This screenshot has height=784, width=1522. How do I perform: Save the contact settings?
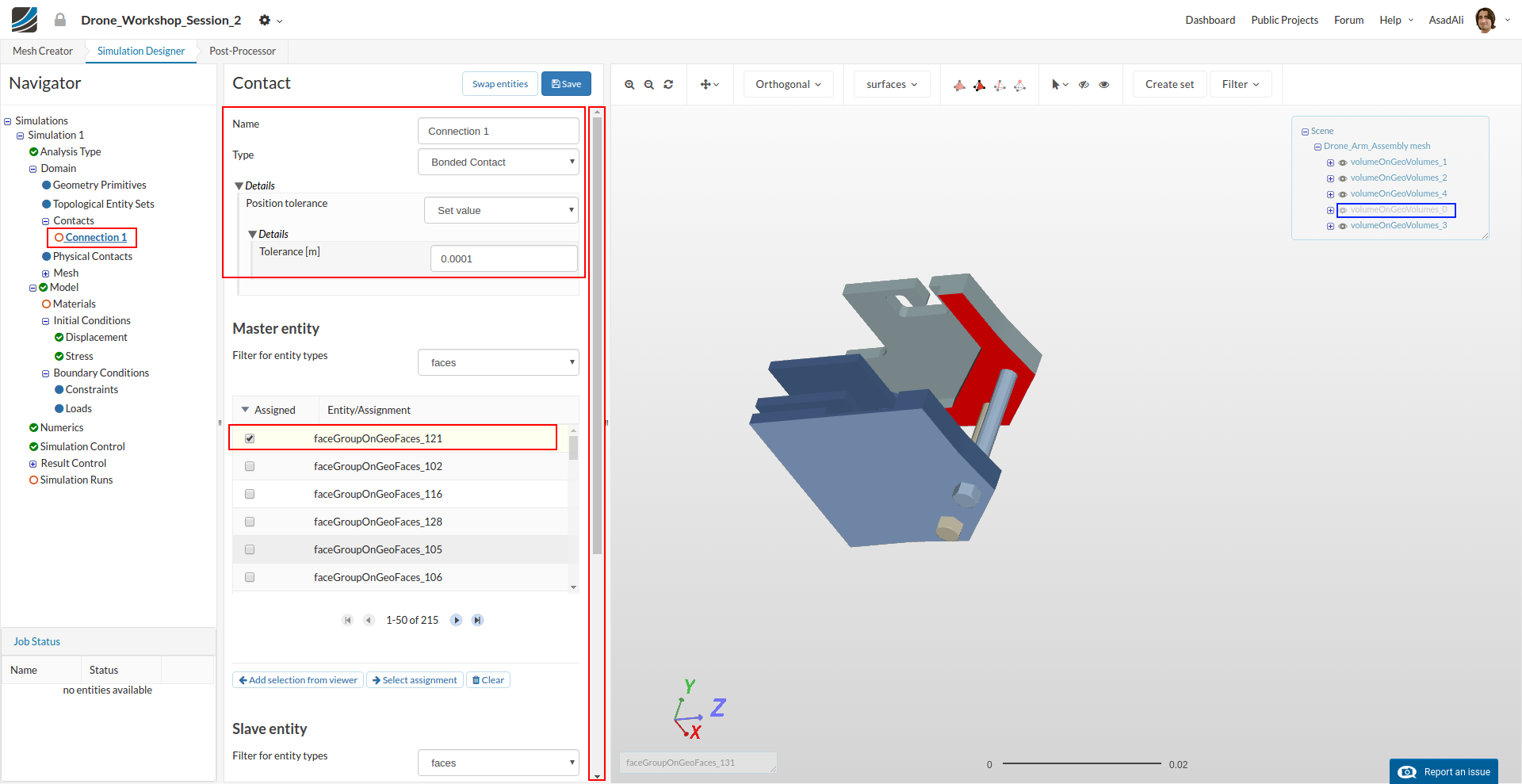566,84
